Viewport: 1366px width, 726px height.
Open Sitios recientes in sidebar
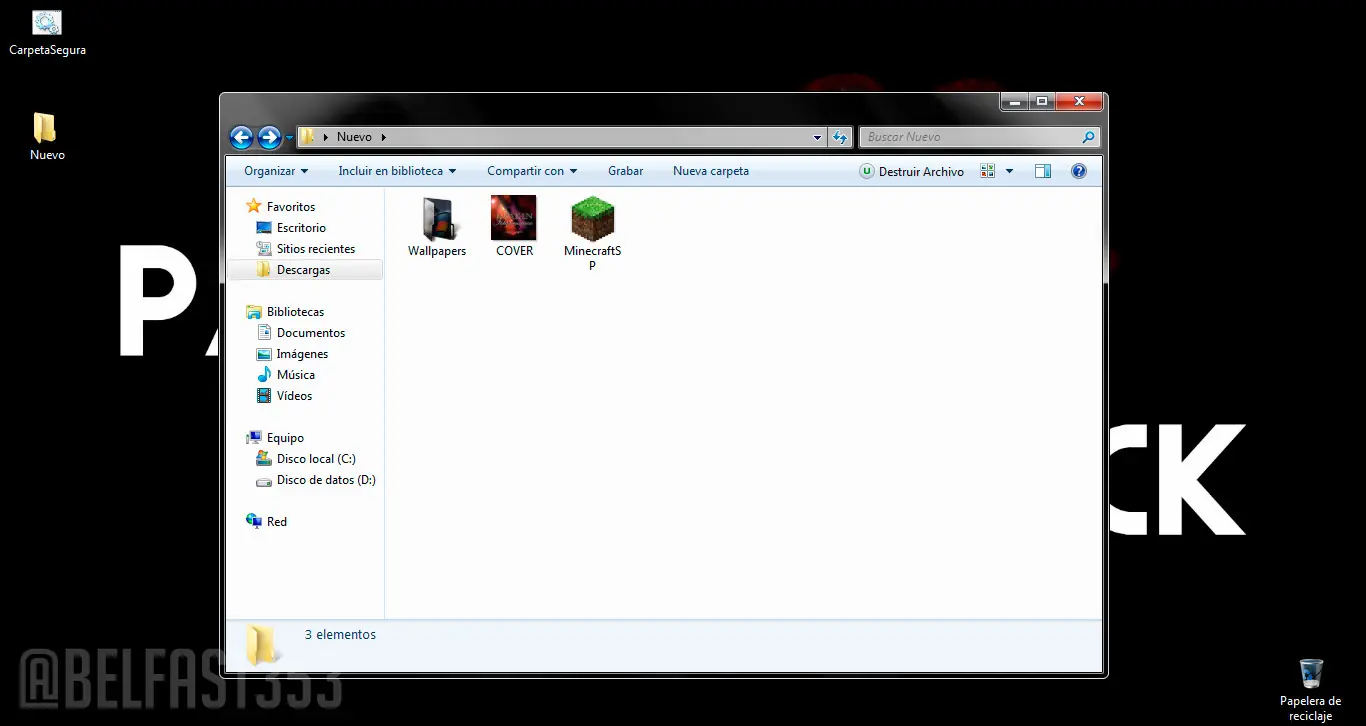(305, 249)
